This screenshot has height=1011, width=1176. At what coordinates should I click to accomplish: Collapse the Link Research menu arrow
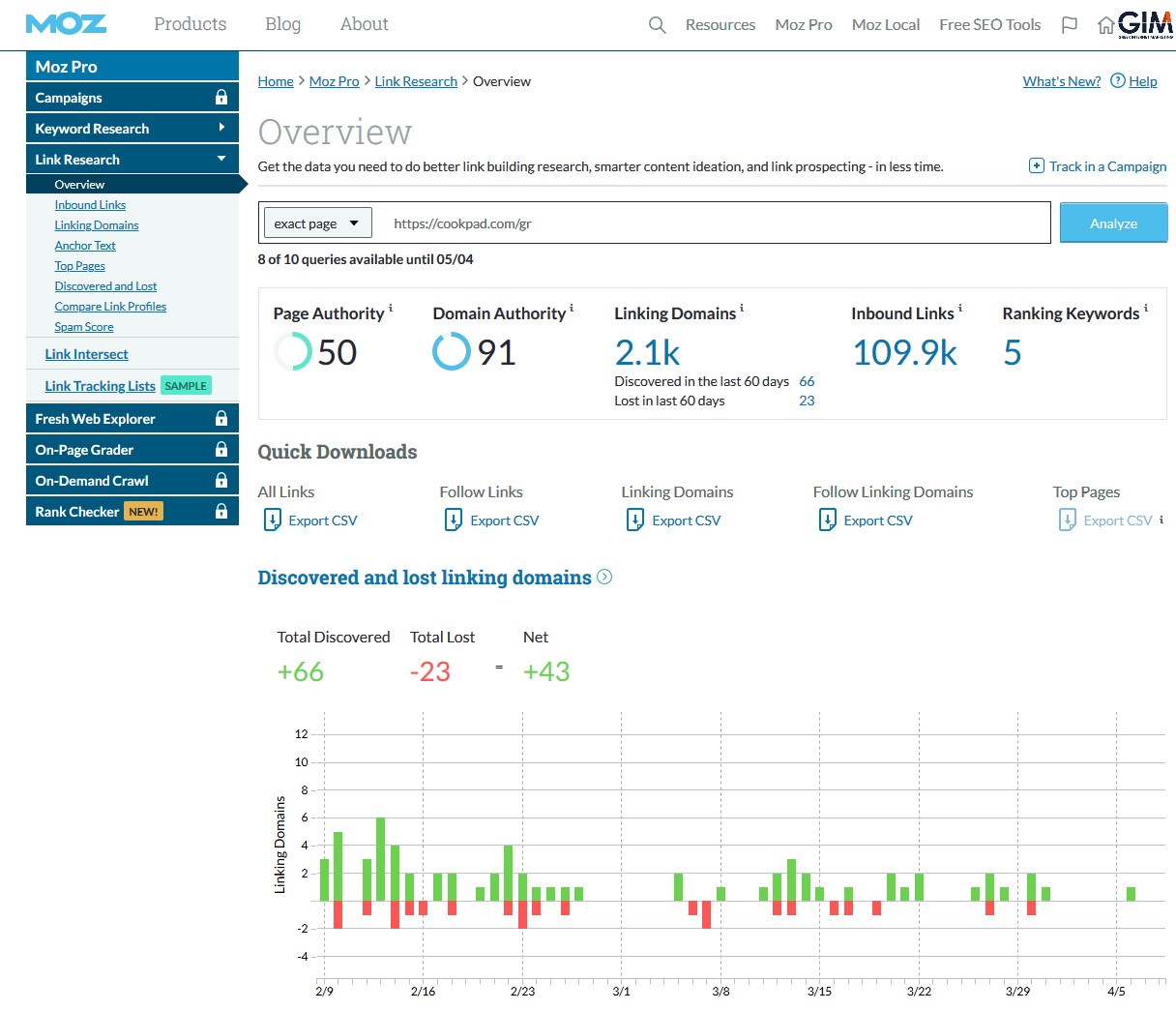221,159
